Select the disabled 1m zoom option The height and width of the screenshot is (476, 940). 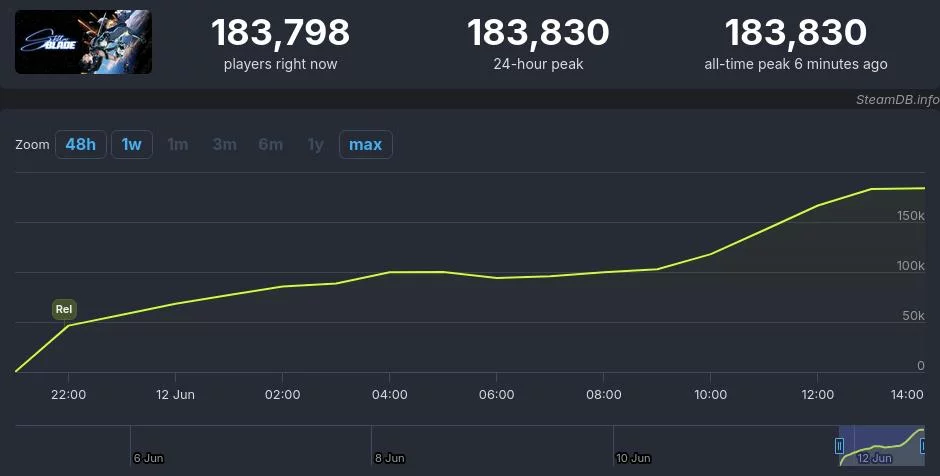pyautogui.click(x=177, y=144)
